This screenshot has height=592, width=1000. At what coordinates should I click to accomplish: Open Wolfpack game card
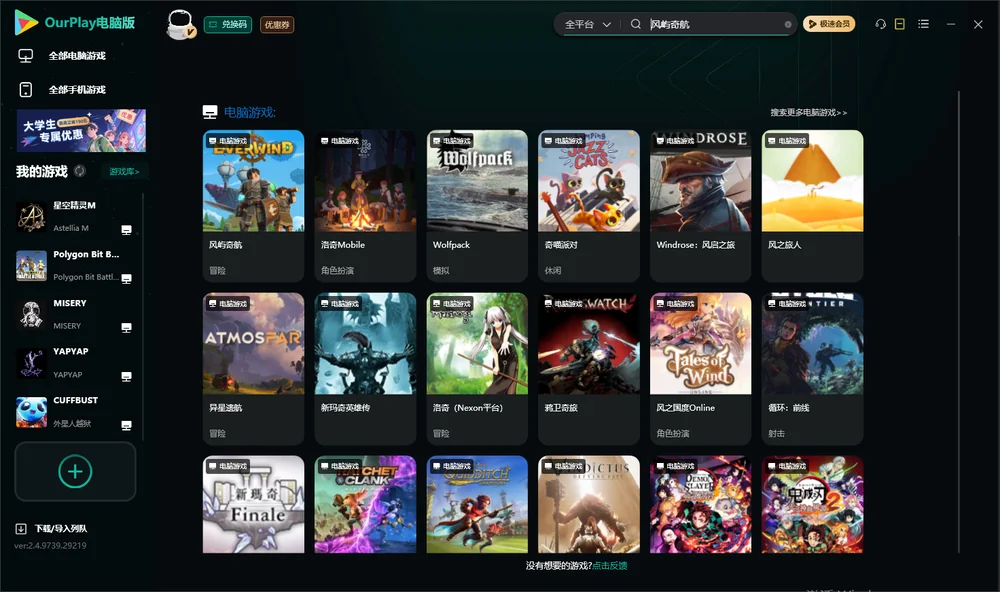click(x=477, y=205)
